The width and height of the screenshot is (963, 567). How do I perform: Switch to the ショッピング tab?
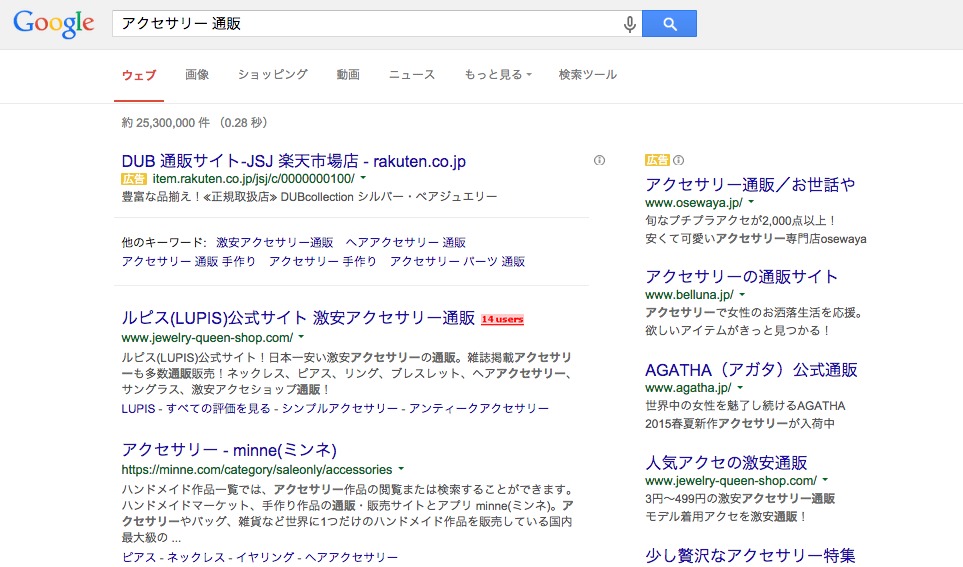273,75
